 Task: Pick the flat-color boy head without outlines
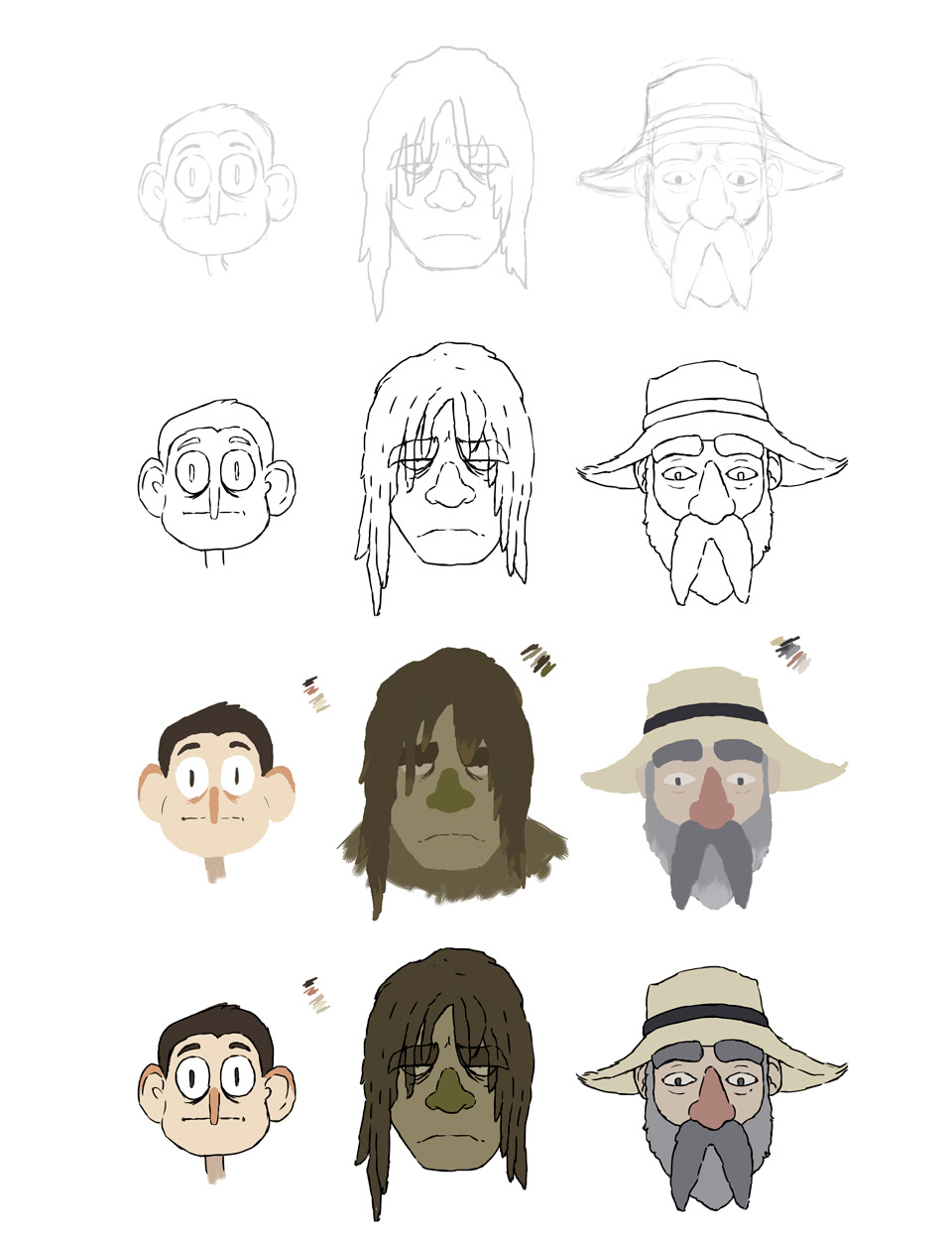coord(216,792)
